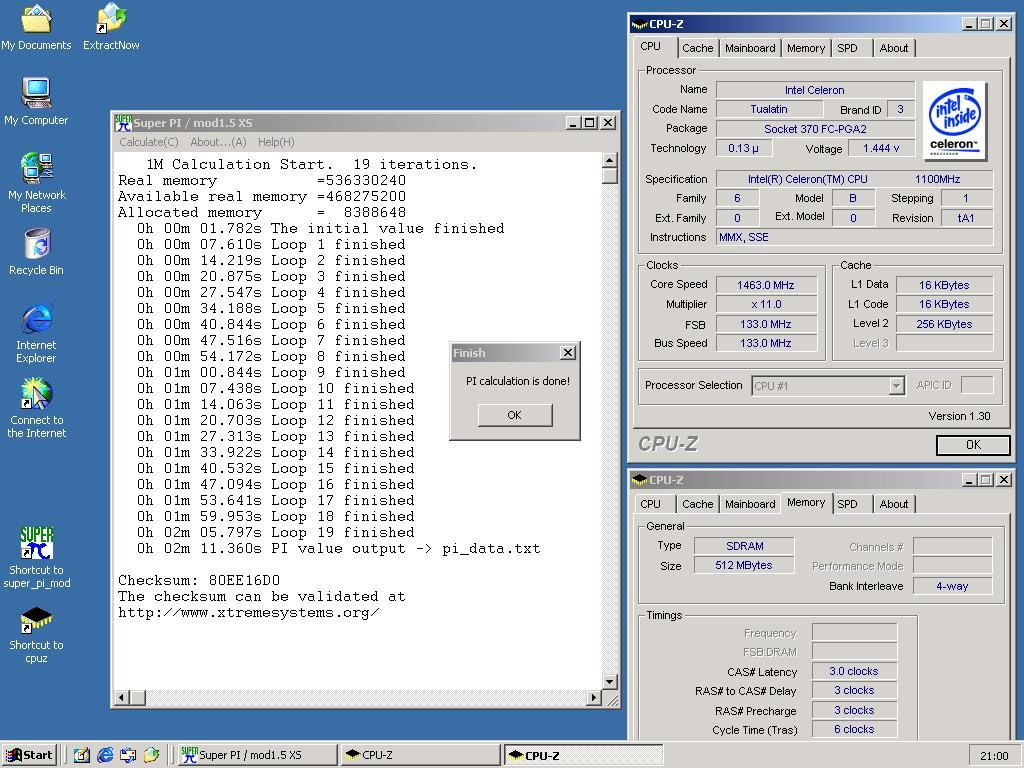Click the 512 MBytes size value

[x=744, y=565]
